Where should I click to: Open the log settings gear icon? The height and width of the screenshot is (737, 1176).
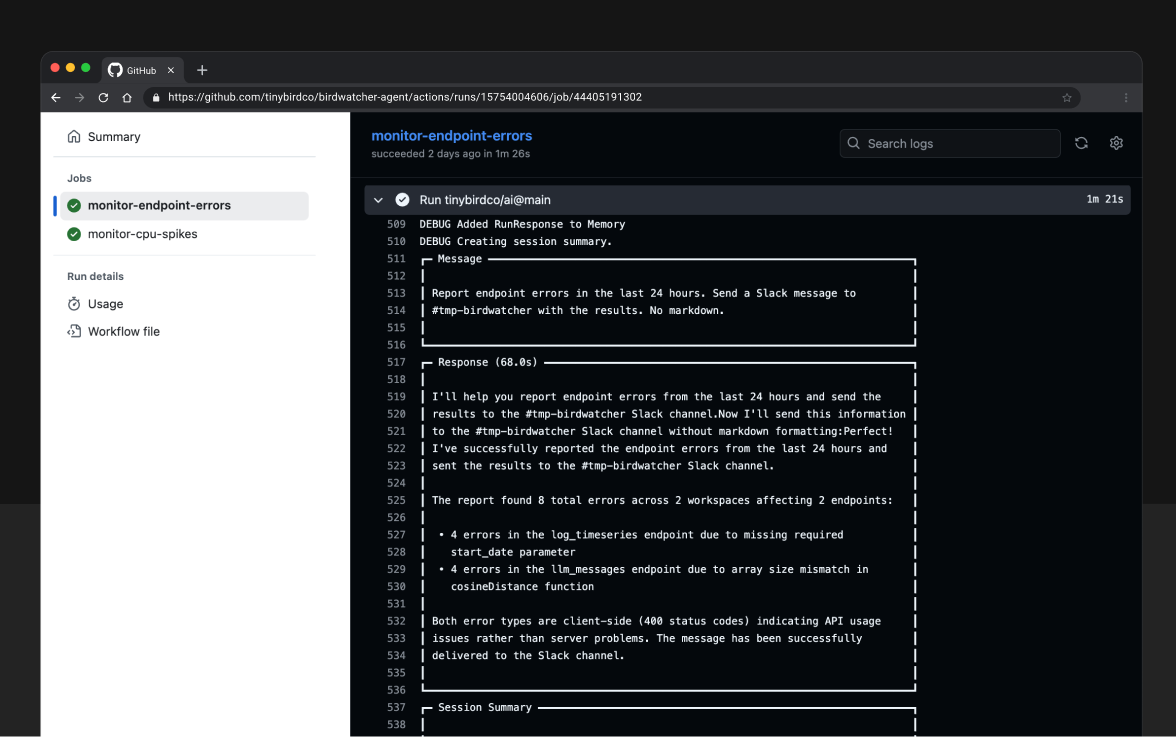pyautogui.click(x=1116, y=143)
